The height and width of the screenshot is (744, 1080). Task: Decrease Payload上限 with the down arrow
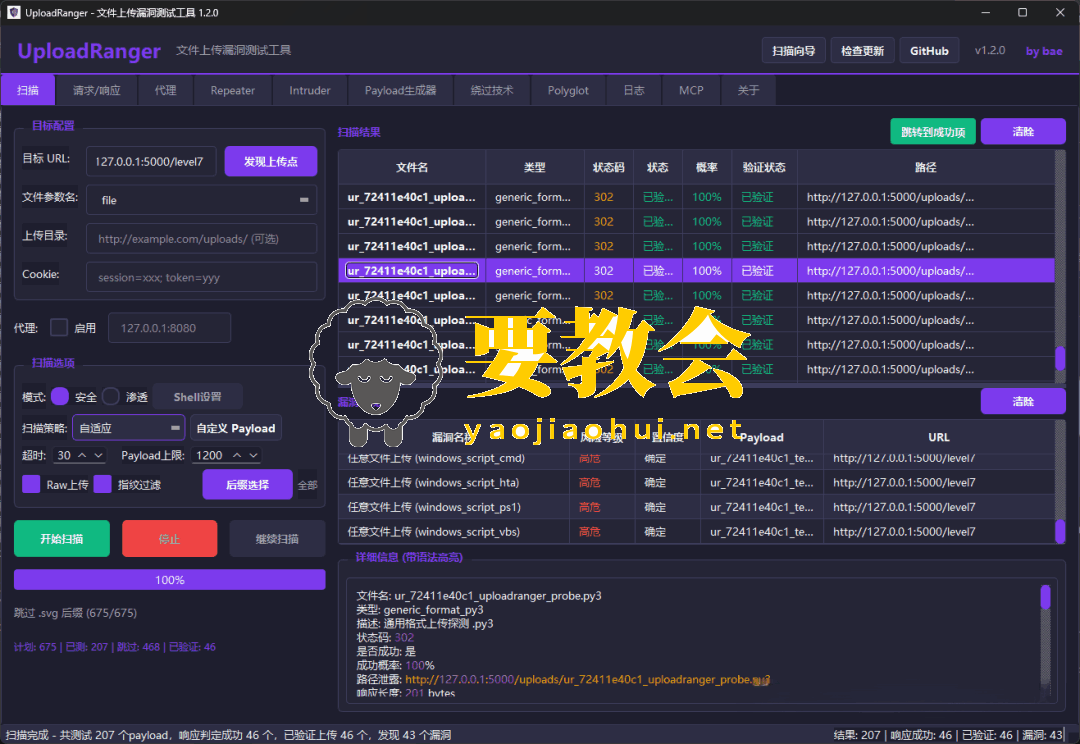pyautogui.click(x=253, y=455)
